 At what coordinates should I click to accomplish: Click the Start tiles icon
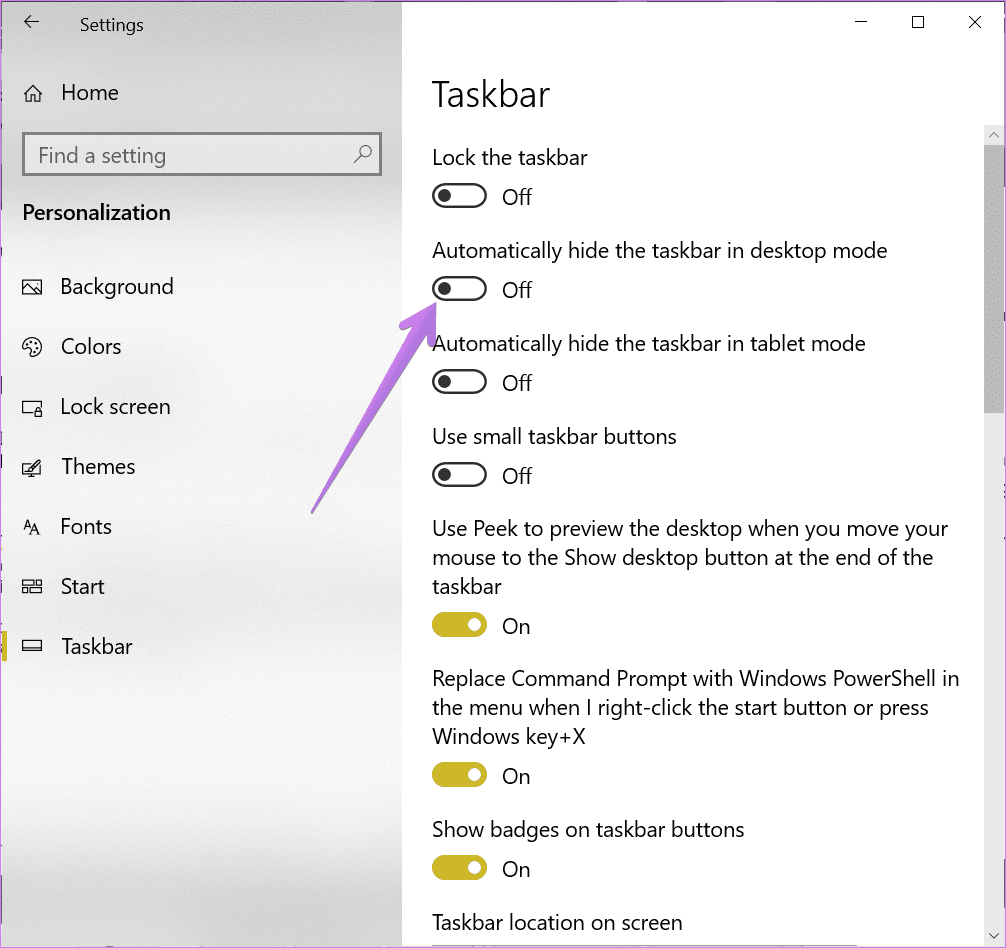click(x=32, y=586)
